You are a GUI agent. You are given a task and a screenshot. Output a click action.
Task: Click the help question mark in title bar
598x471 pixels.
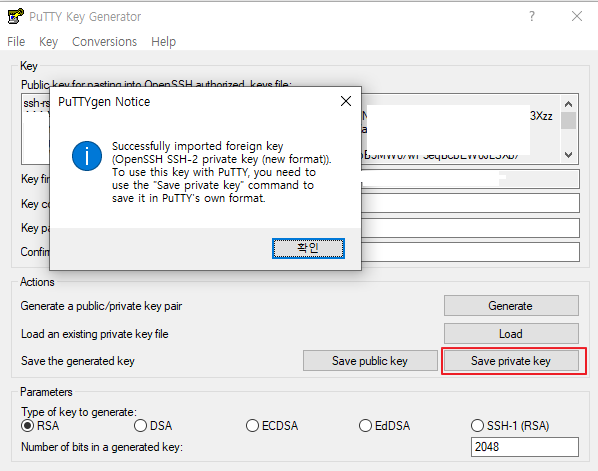click(532, 16)
